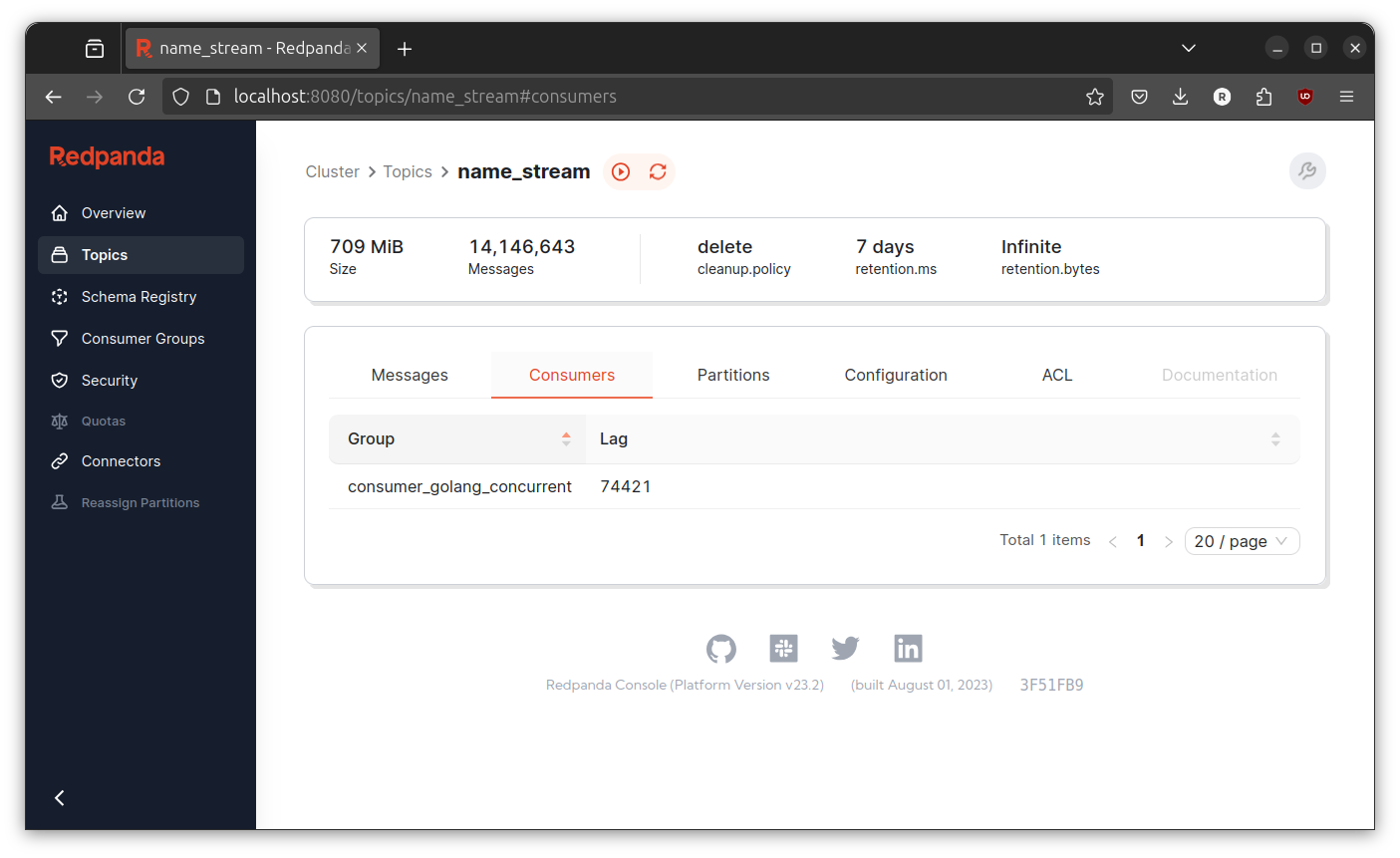The height and width of the screenshot is (858, 1400).
Task: Click the Documentation tab
Action: (1220, 375)
